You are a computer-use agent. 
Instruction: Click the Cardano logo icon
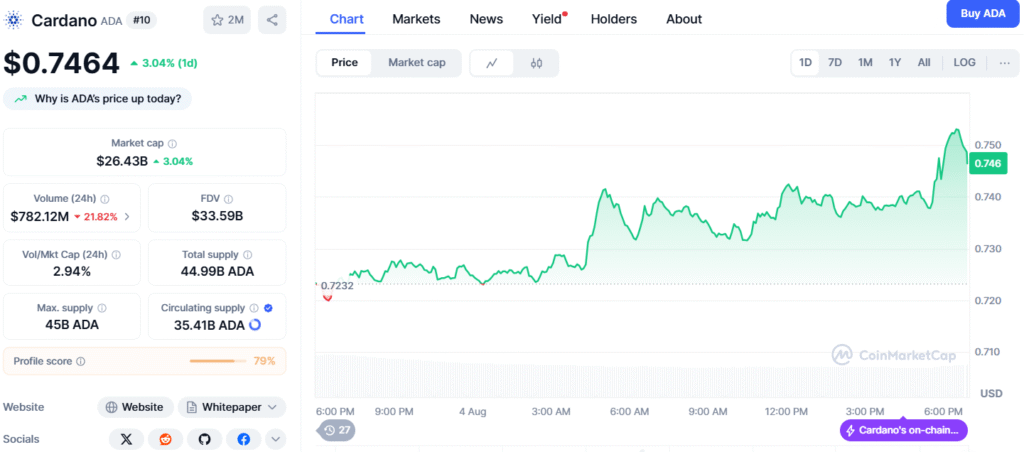(x=13, y=20)
